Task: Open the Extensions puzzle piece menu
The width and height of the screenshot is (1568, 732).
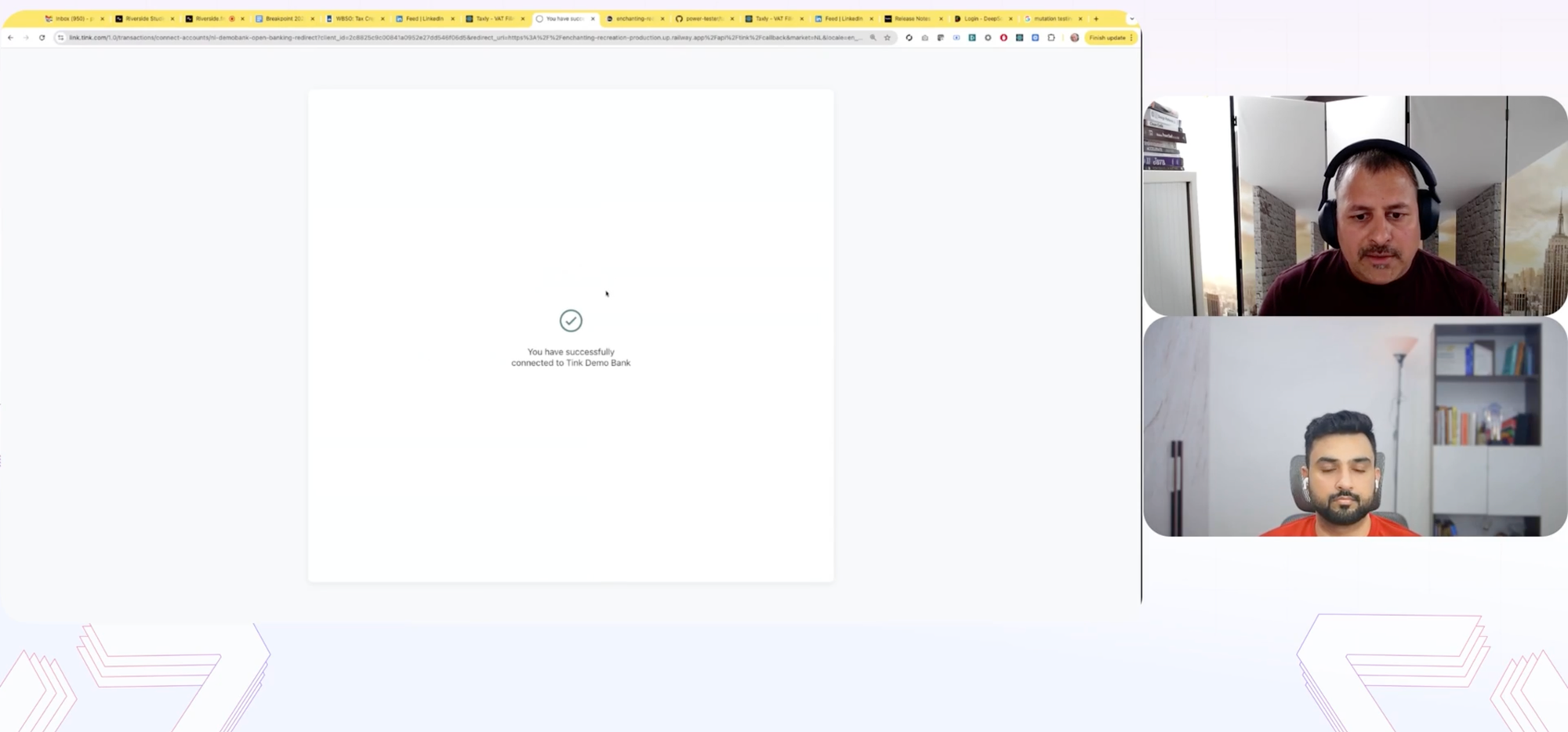Action: point(1051,38)
